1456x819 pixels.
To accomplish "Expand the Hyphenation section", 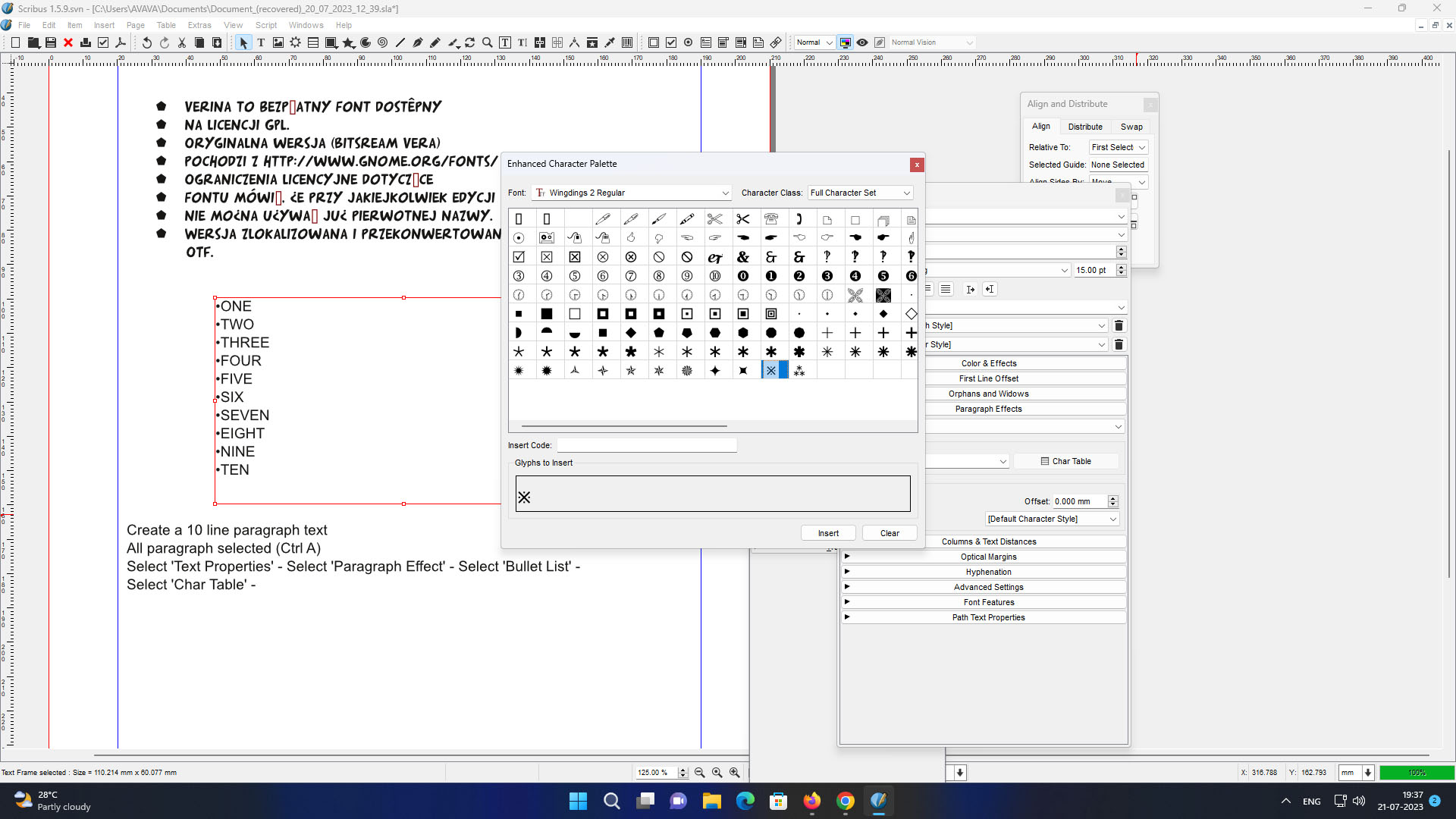I will coord(988,572).
